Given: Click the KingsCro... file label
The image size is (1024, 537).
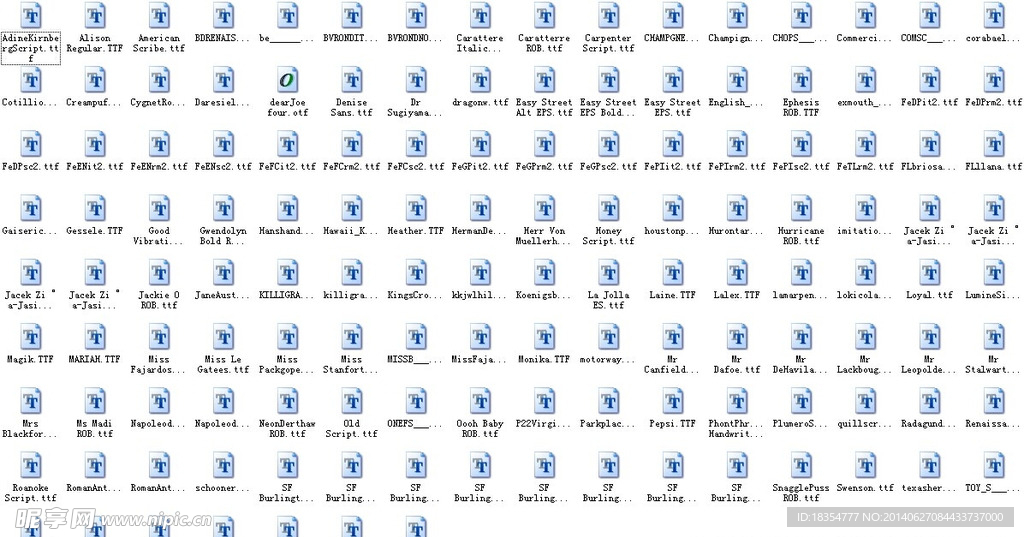Looking at the screenshot, I should [x=415, y=295].
